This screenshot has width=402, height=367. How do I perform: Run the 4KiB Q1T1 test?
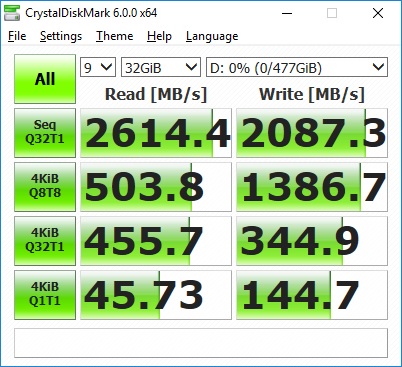[x=45, y=295]
